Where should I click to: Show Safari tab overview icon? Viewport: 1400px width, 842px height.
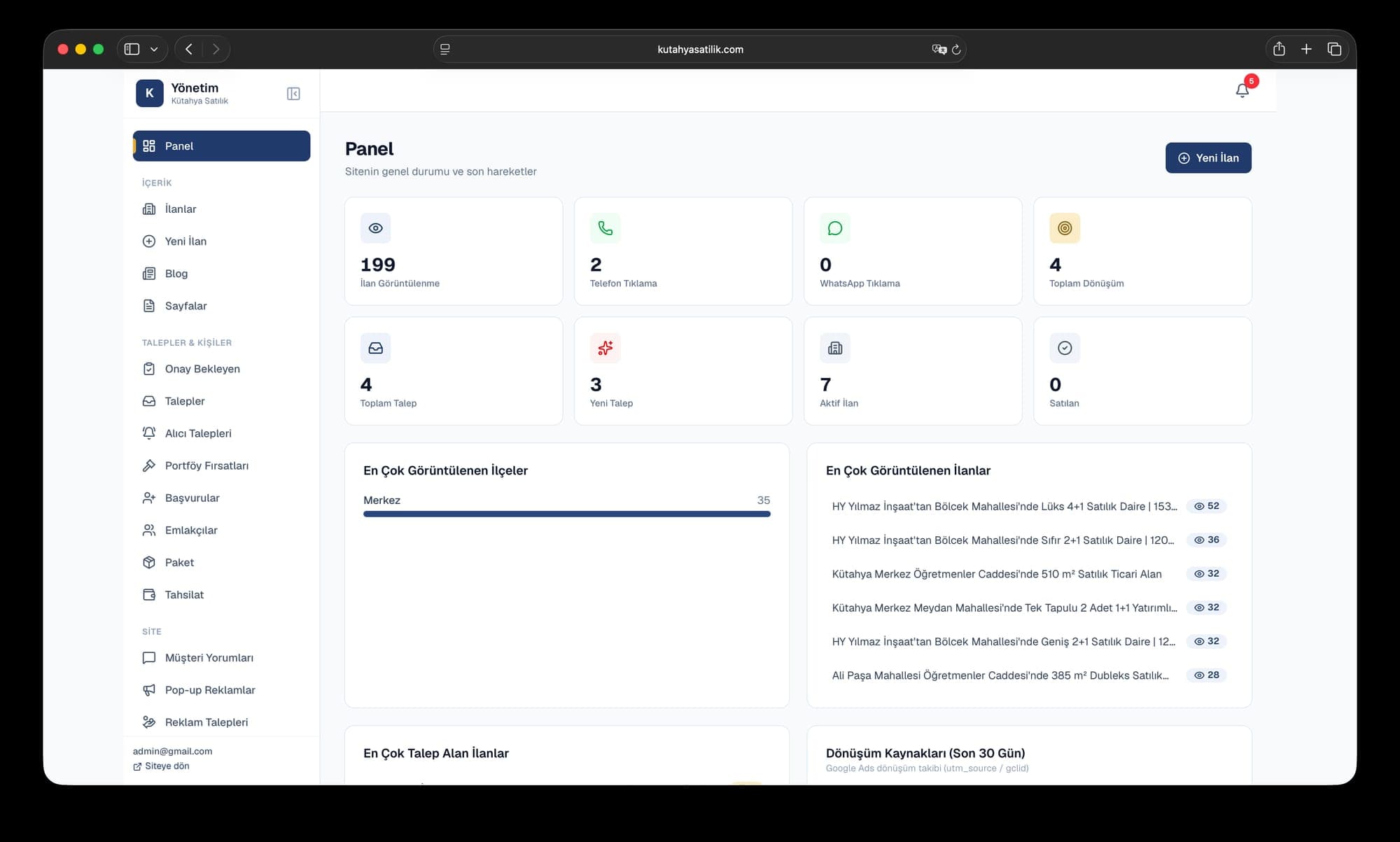1334,49
